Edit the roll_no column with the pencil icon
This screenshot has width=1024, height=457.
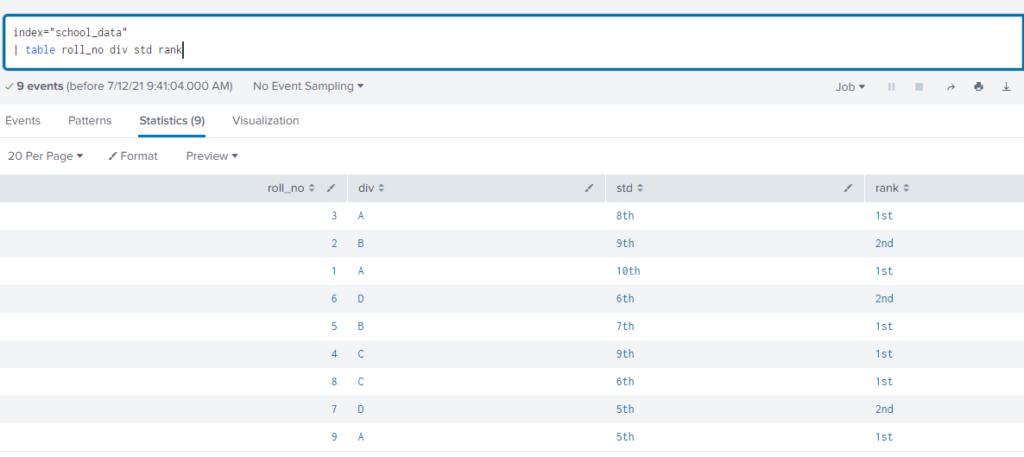coord(331,188)
